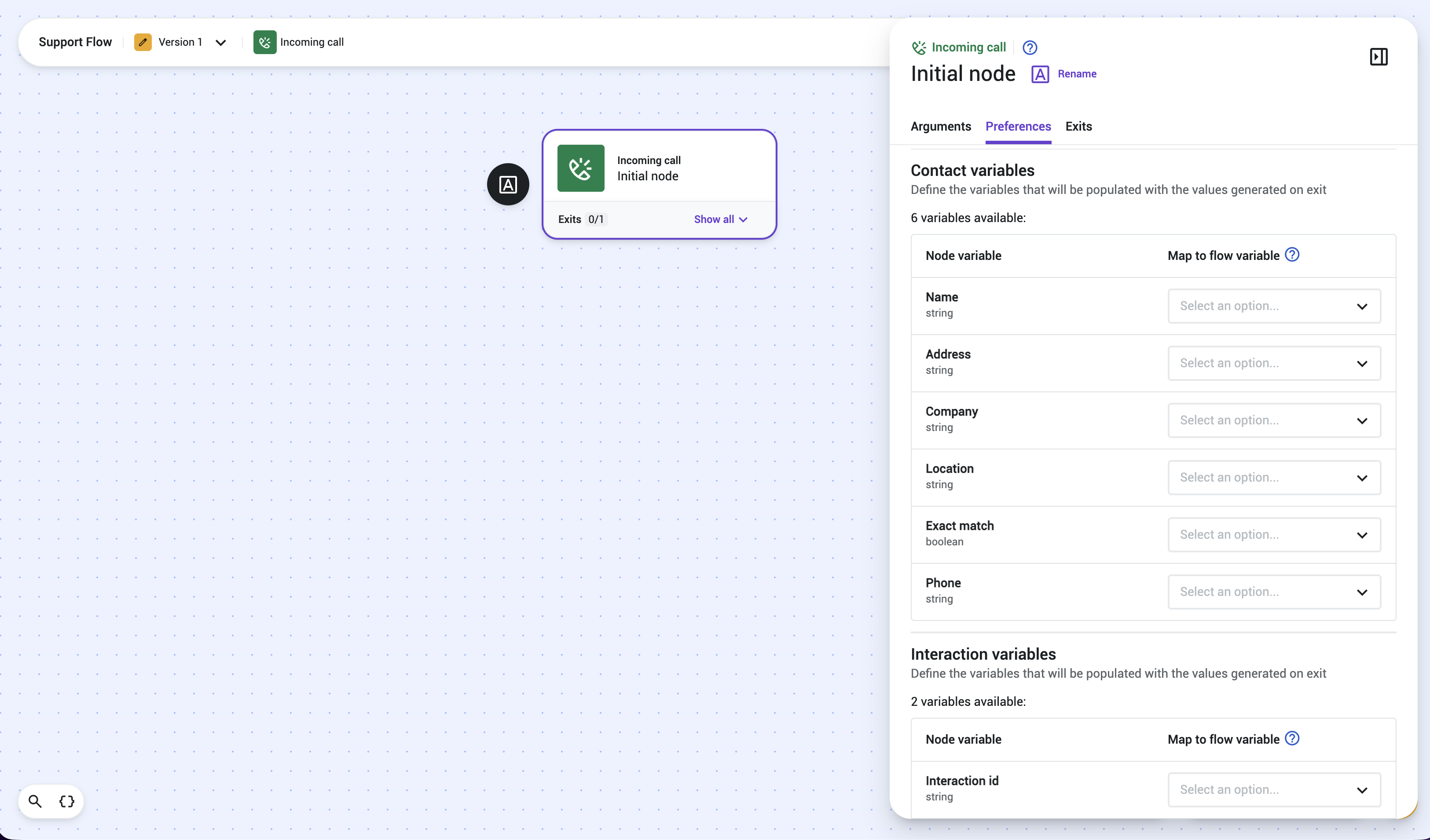Click the Interaction variables heading
This screenshot has height=840, width=1430.
click(x=983, y=654)
